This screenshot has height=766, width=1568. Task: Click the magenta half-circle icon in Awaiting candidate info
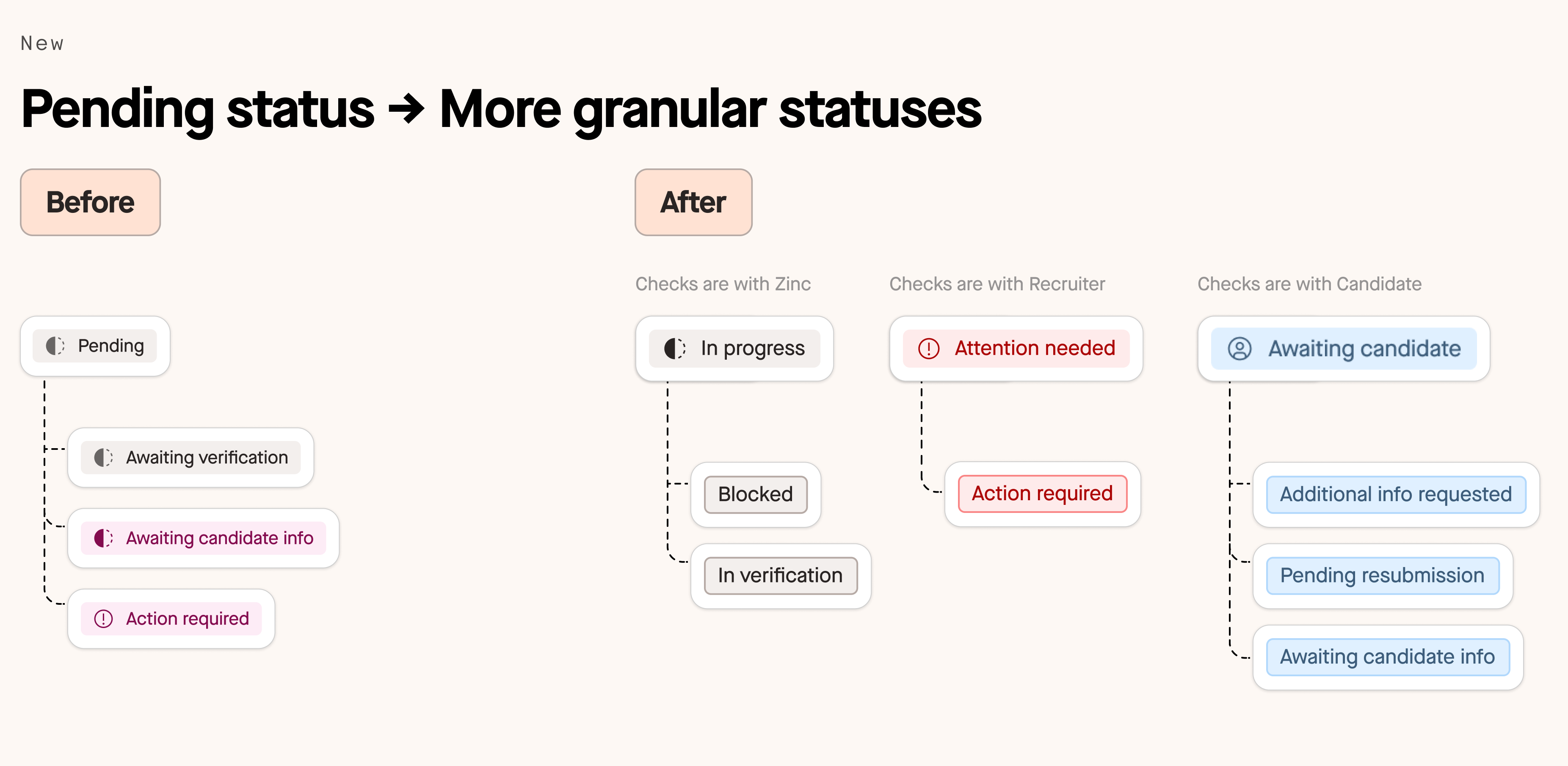point(103,538)
